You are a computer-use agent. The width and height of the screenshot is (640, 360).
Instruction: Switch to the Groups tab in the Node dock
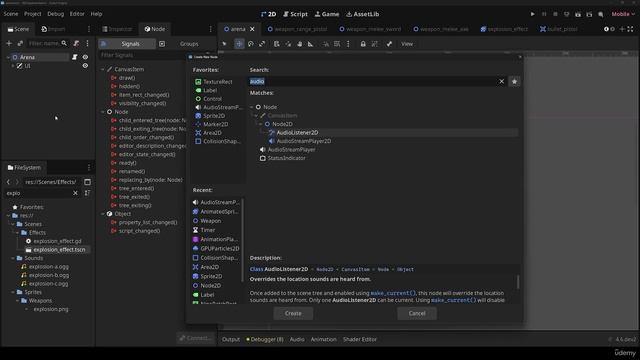189,44
